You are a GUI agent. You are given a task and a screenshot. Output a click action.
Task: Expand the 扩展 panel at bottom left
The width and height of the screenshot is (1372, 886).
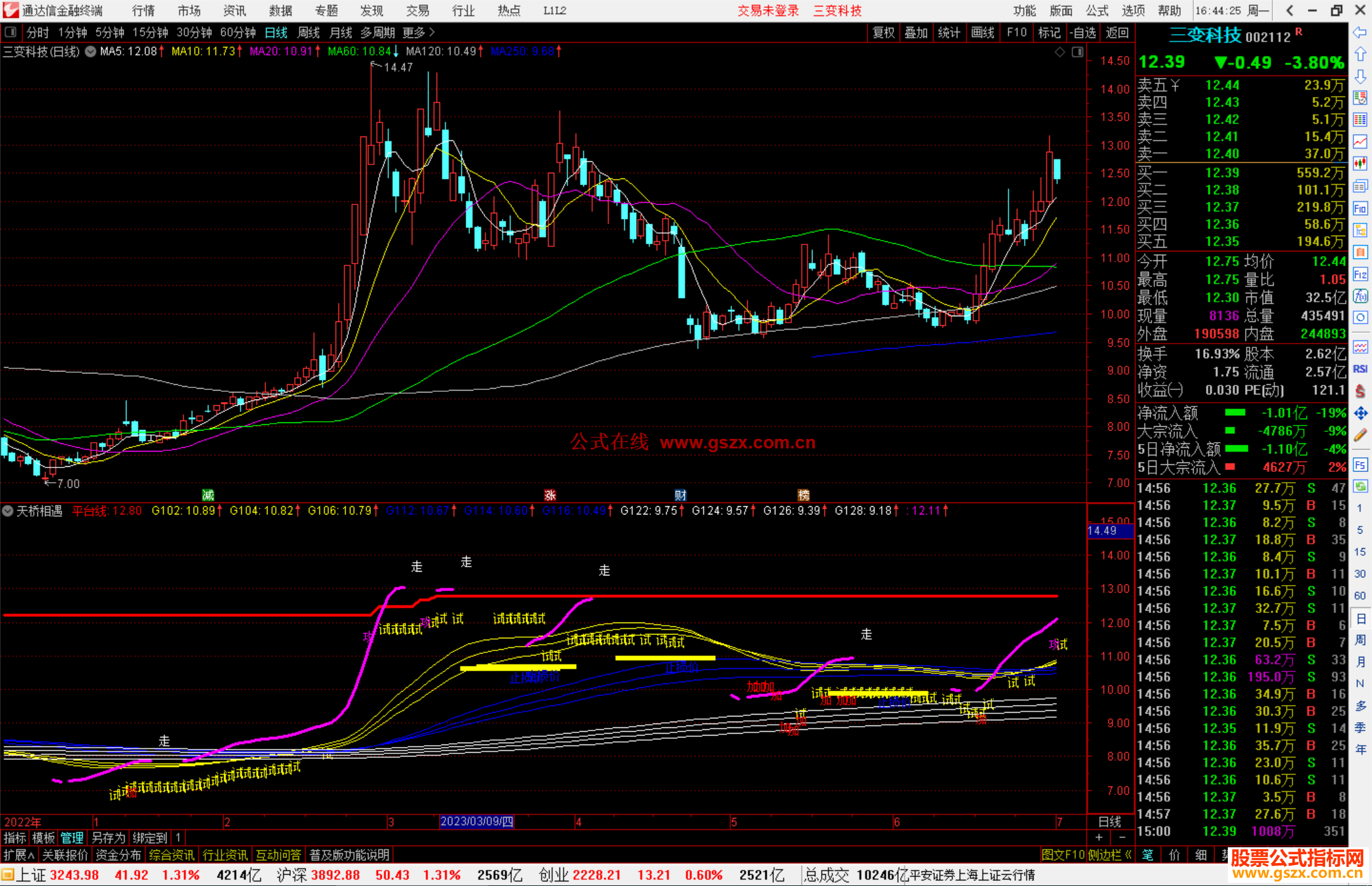pos(18,855)
